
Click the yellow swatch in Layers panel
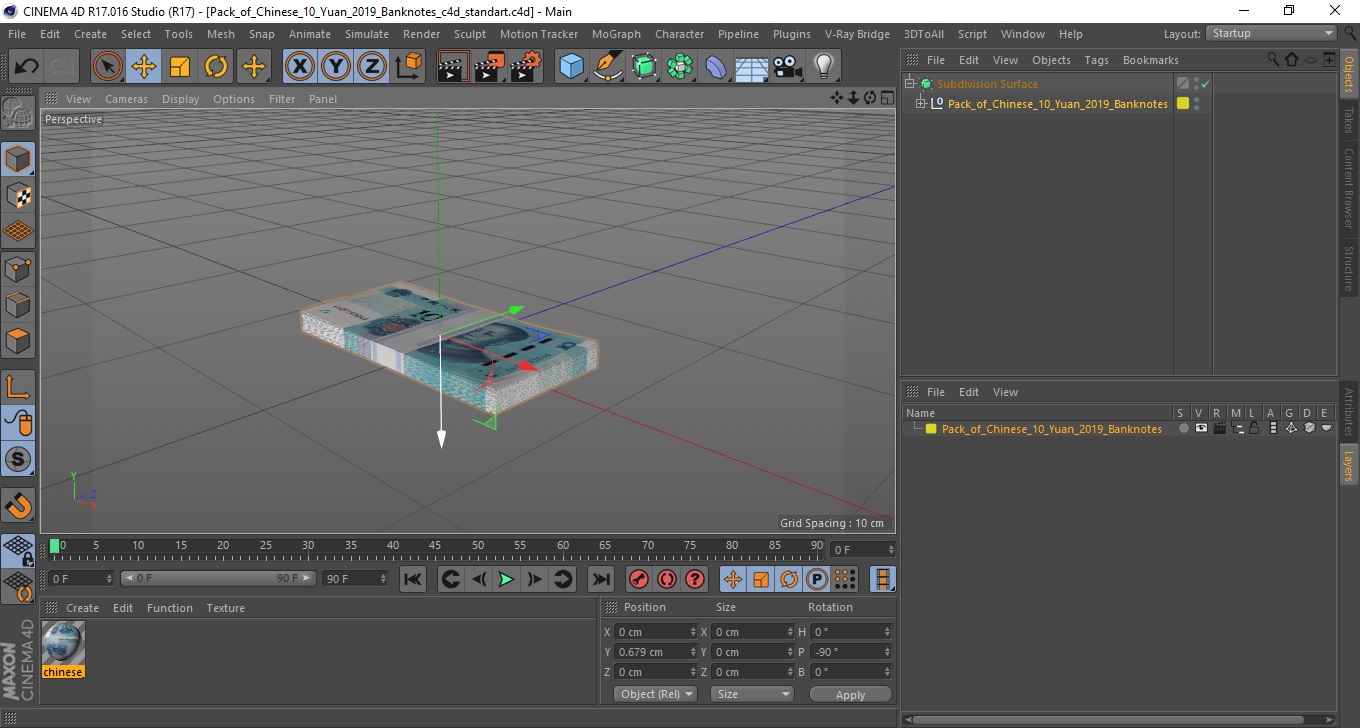[931, 429]
